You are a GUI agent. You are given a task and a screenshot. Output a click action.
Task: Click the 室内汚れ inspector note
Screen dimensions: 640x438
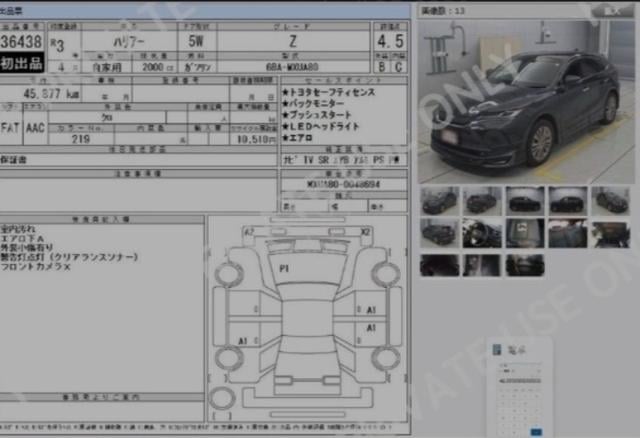[x=18, y=229]
